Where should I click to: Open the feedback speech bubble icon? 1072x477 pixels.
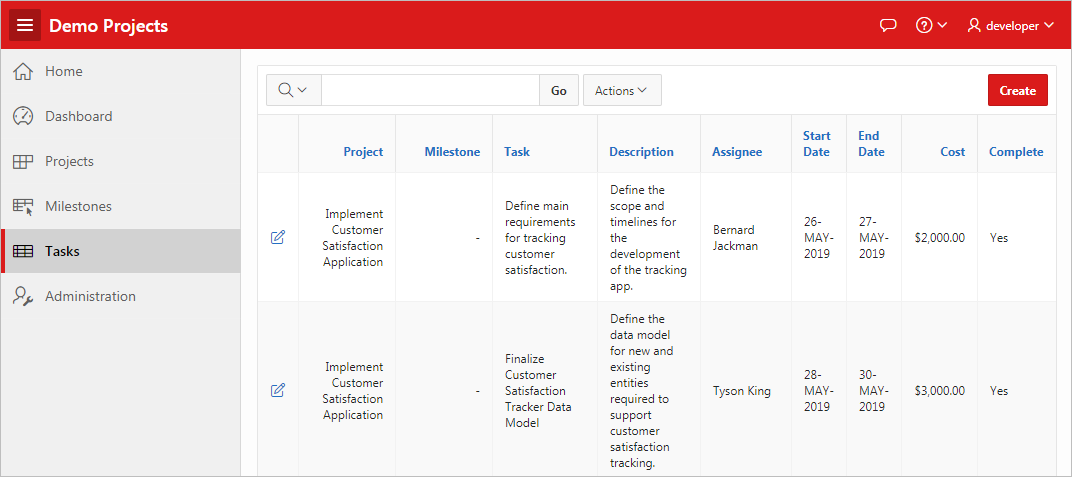(x=887, y=26)
